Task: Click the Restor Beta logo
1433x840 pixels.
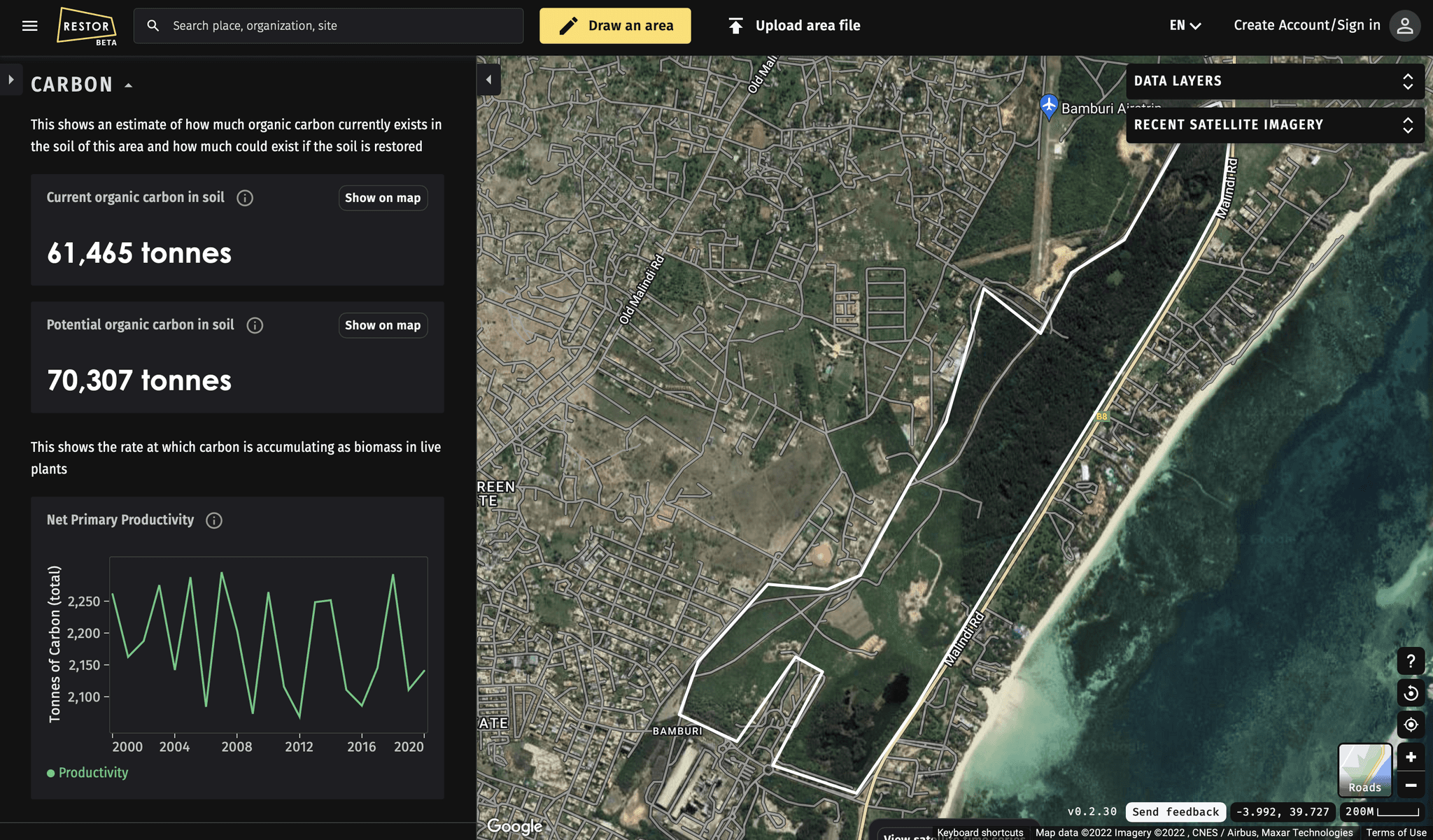Action: coord(87,27)
